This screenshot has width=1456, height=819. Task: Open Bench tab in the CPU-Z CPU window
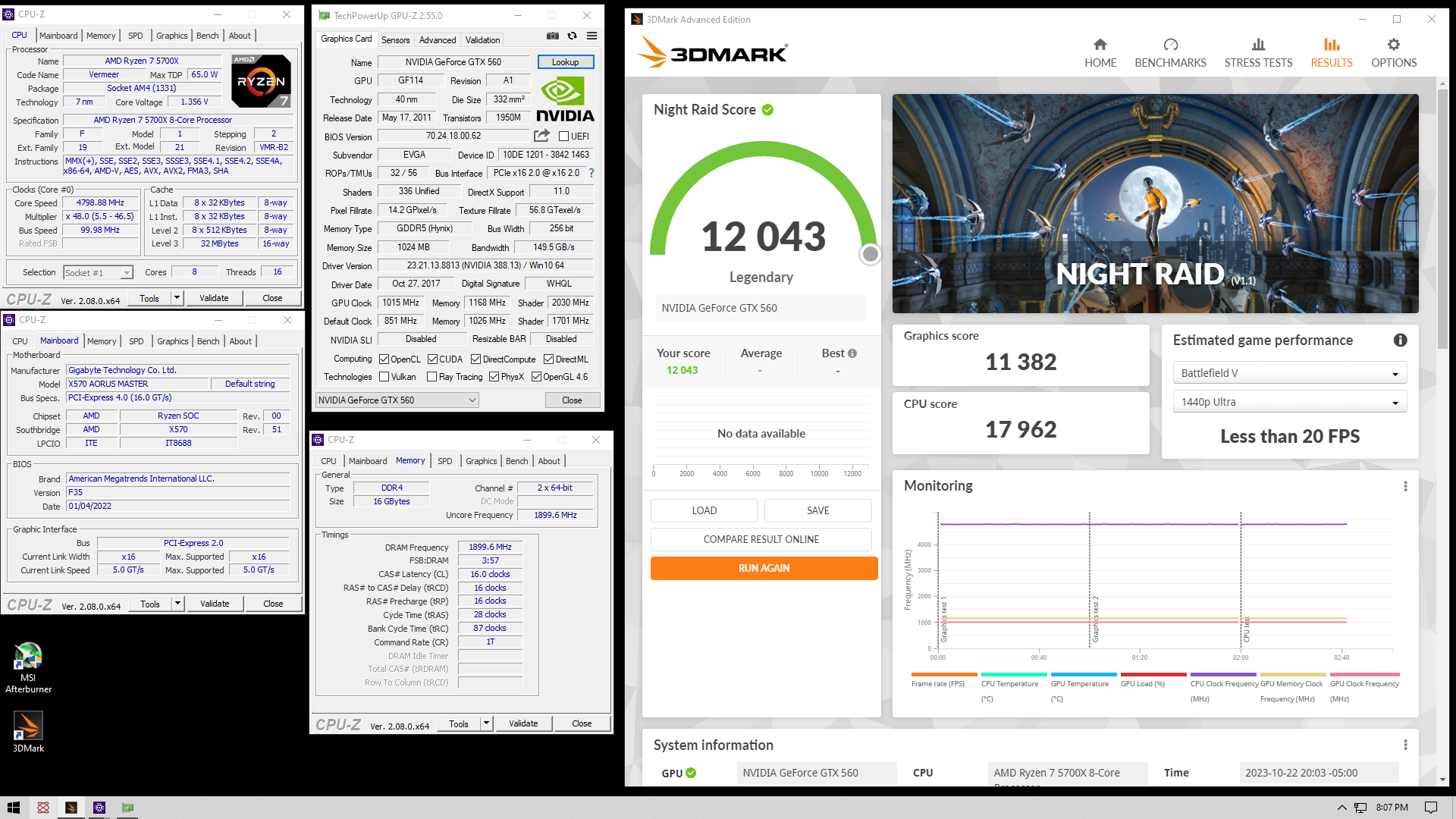click(x=207, y=36)
